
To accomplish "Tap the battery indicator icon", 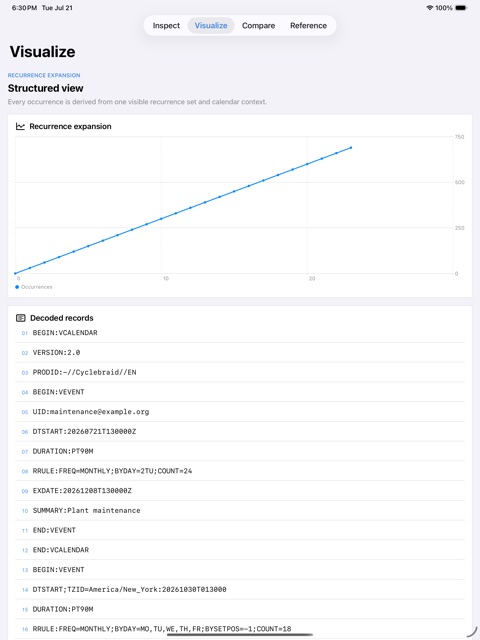I will (461, 8).
